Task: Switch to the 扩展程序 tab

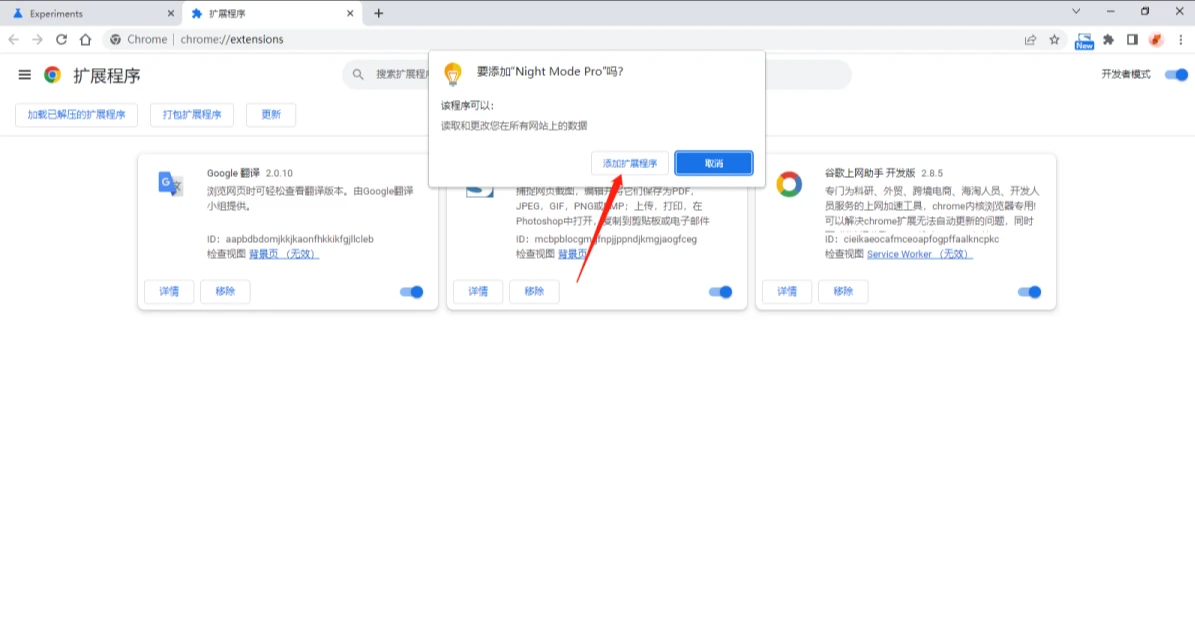Action: coord(271,14)
